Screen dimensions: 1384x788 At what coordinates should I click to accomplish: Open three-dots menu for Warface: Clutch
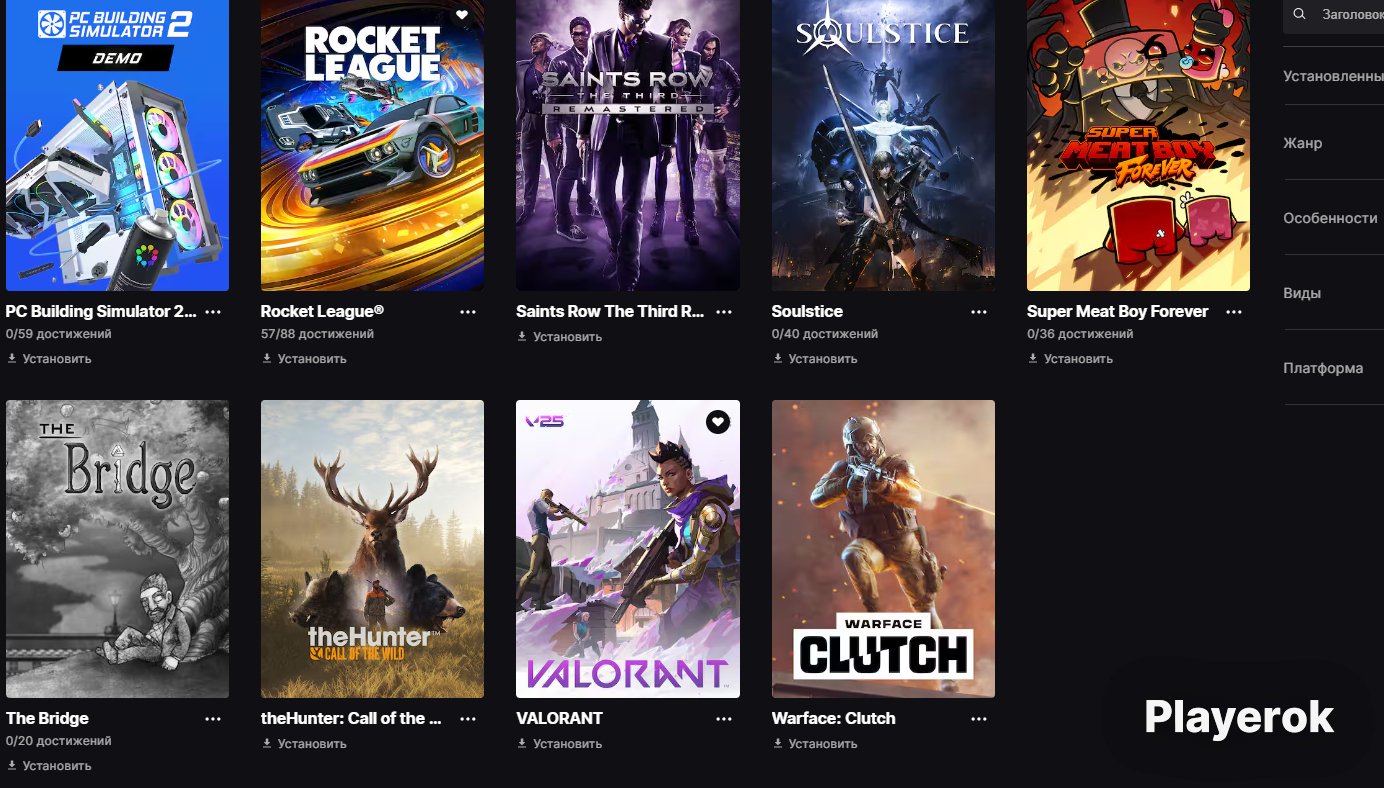point(979,719)
